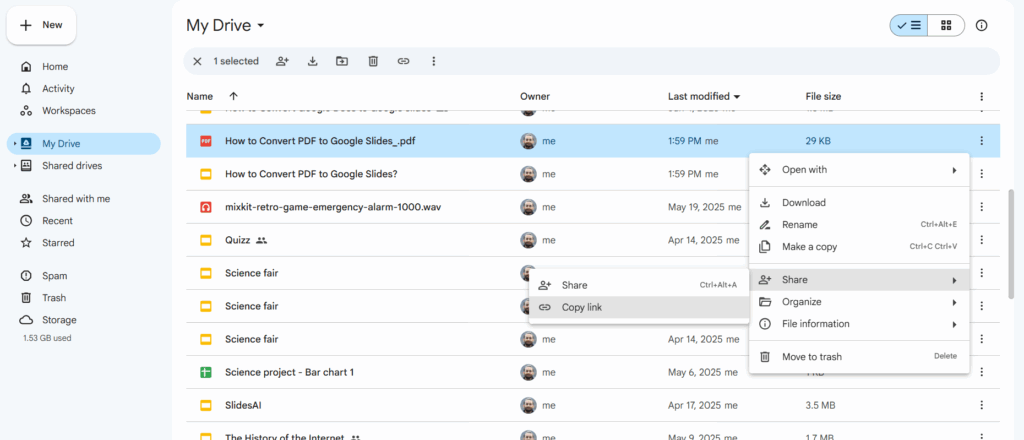The width and height of the screenshot is (1024, 440).
Task: Open more actions in selection toolbar
Action: [433, 61]
